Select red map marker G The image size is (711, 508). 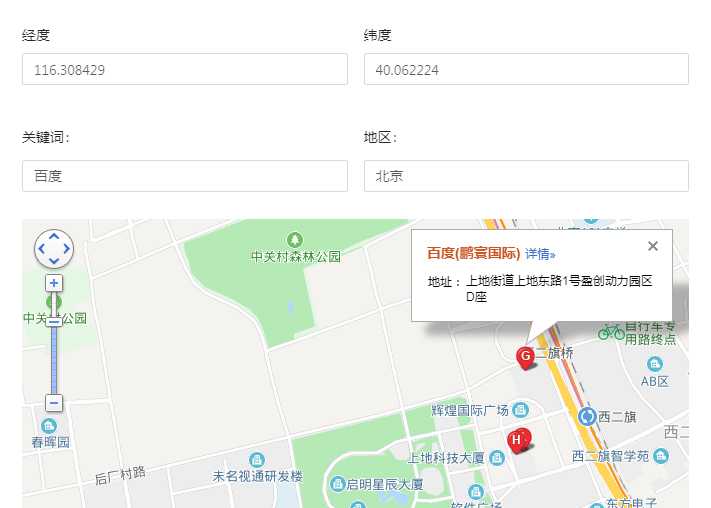click(x=526, y=357)
